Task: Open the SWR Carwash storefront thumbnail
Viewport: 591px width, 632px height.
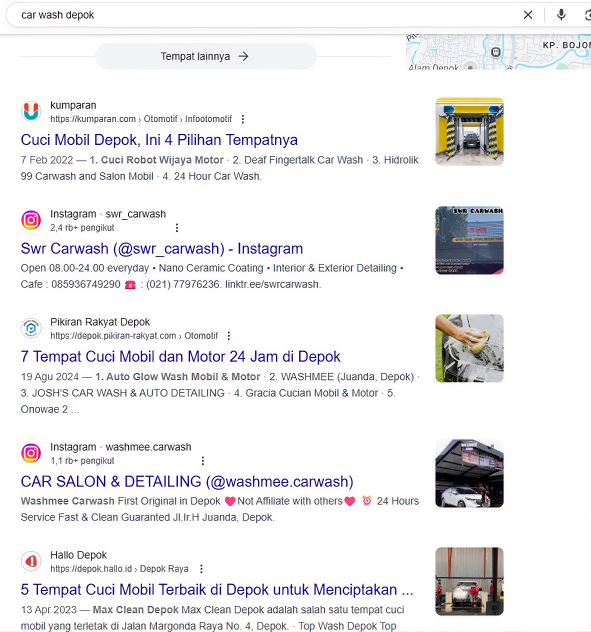Action: (469, 240)
